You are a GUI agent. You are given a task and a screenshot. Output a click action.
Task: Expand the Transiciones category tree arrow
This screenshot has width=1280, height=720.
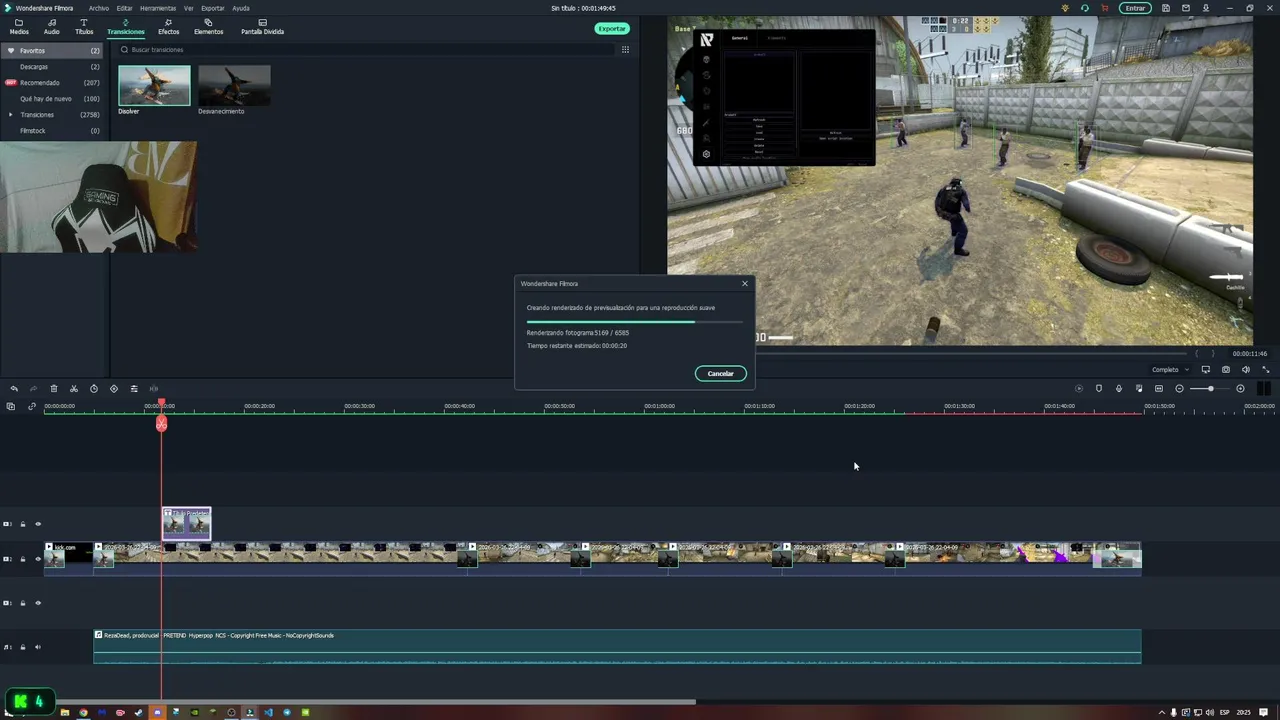point(11,115)
